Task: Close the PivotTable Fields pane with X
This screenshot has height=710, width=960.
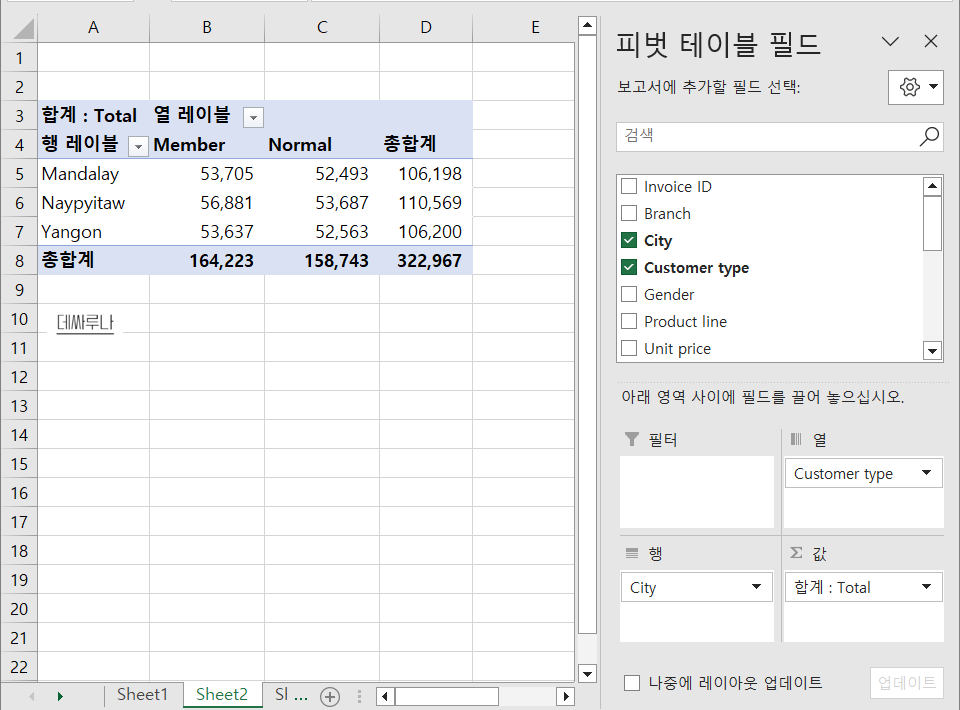Action: pos(931,41)
